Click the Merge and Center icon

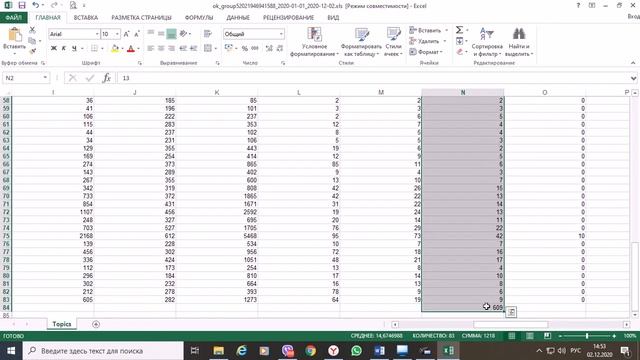point(208,48)
